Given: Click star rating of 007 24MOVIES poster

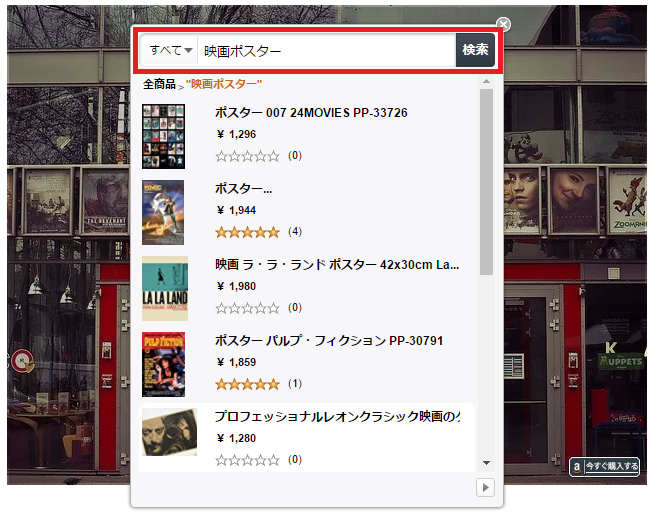Looking at the screenshot, I should coord(247,156).
